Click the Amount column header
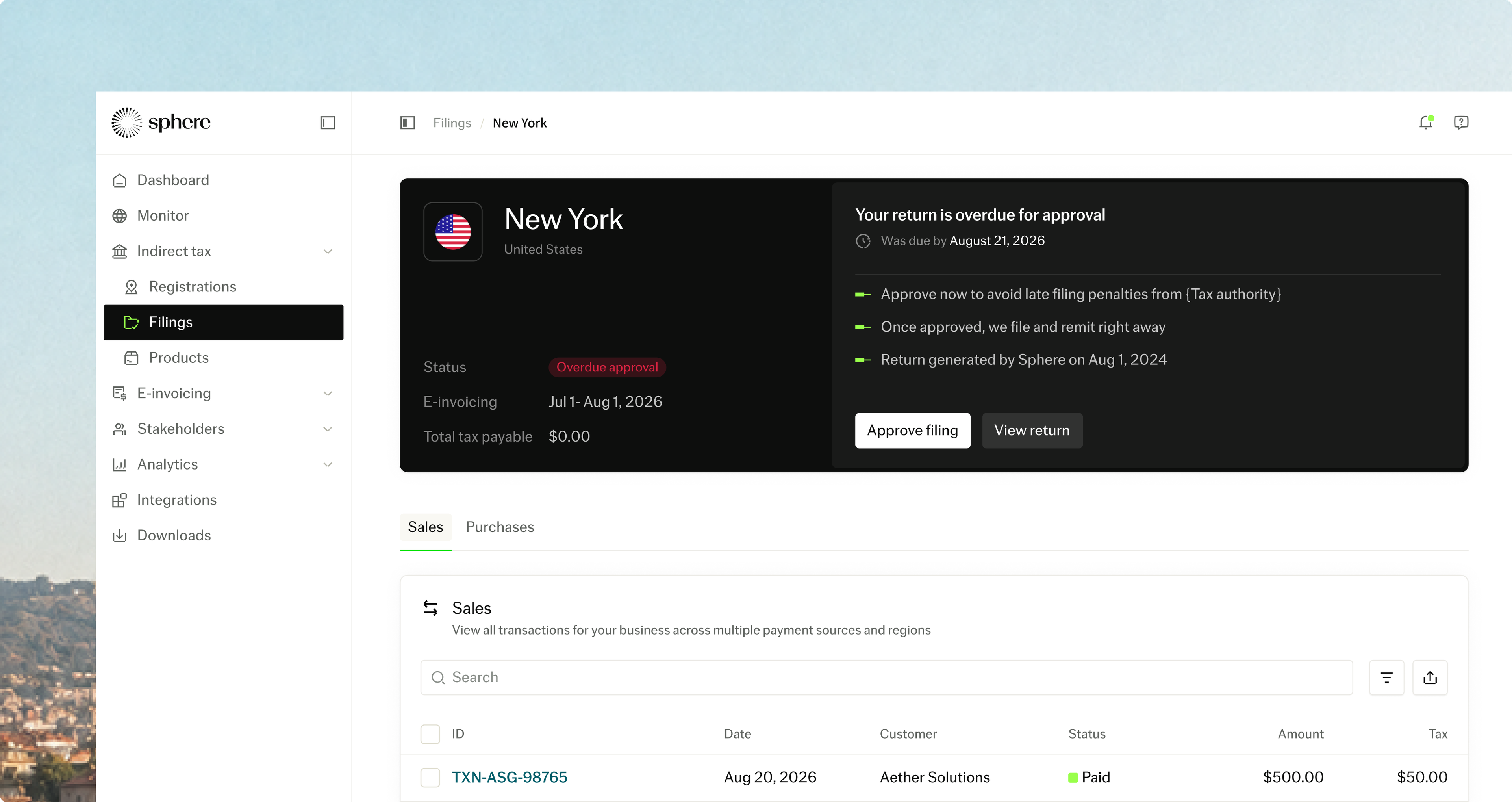 coord(1301,734)
